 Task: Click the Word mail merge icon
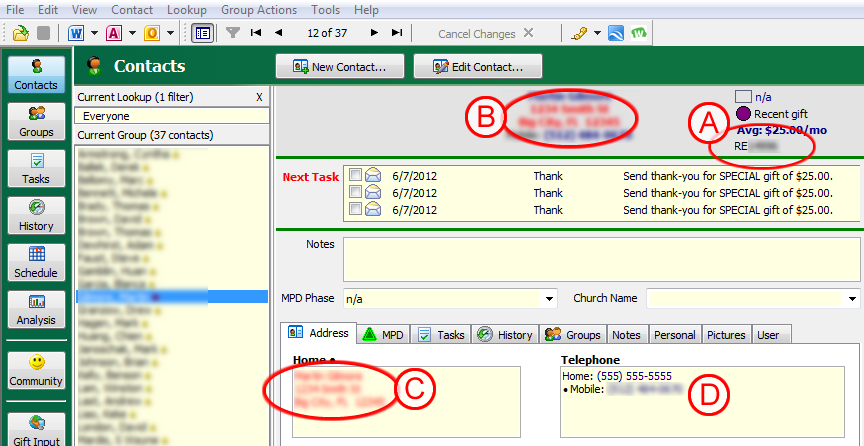(77, 33)
